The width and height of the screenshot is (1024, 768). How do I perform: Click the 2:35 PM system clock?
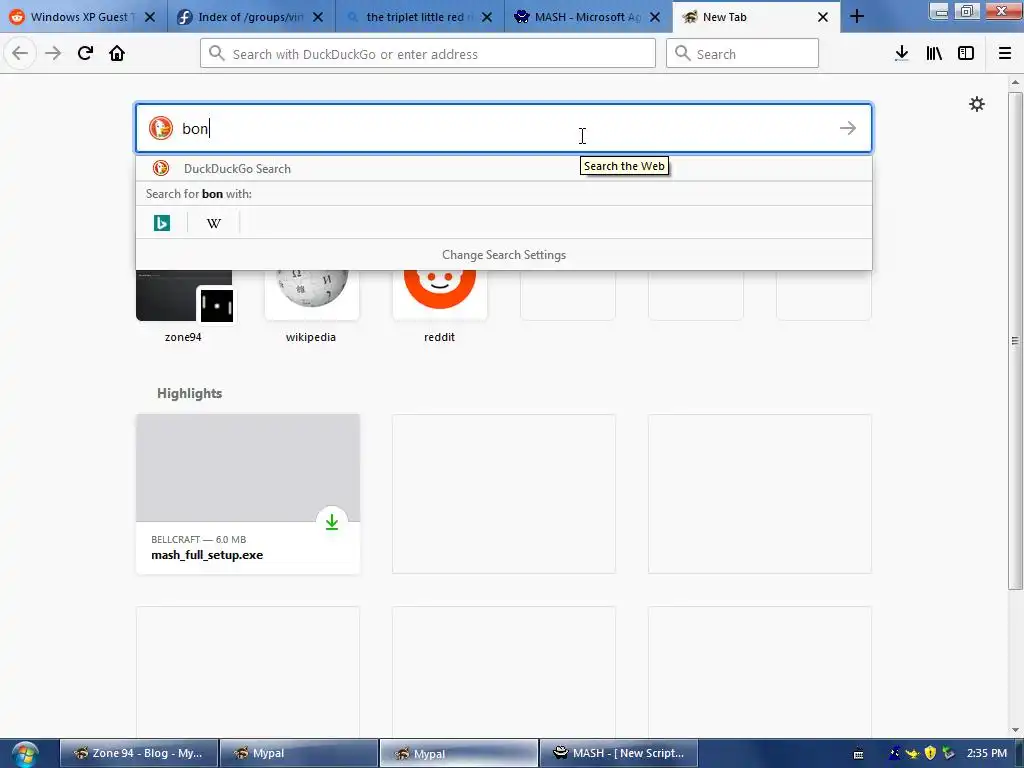pos(987,753)
